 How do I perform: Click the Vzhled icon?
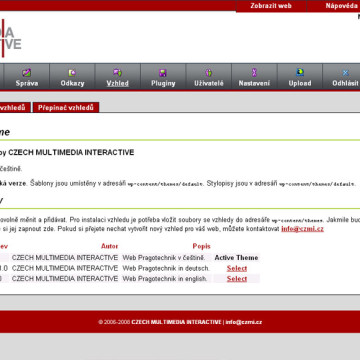(x=117, y=73)
